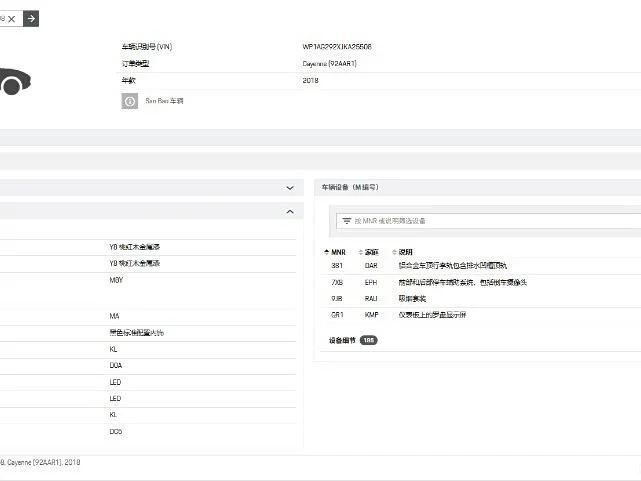Click the Cayenne (92AAR1) order type

pyautogui.click(x=329, y=64)
